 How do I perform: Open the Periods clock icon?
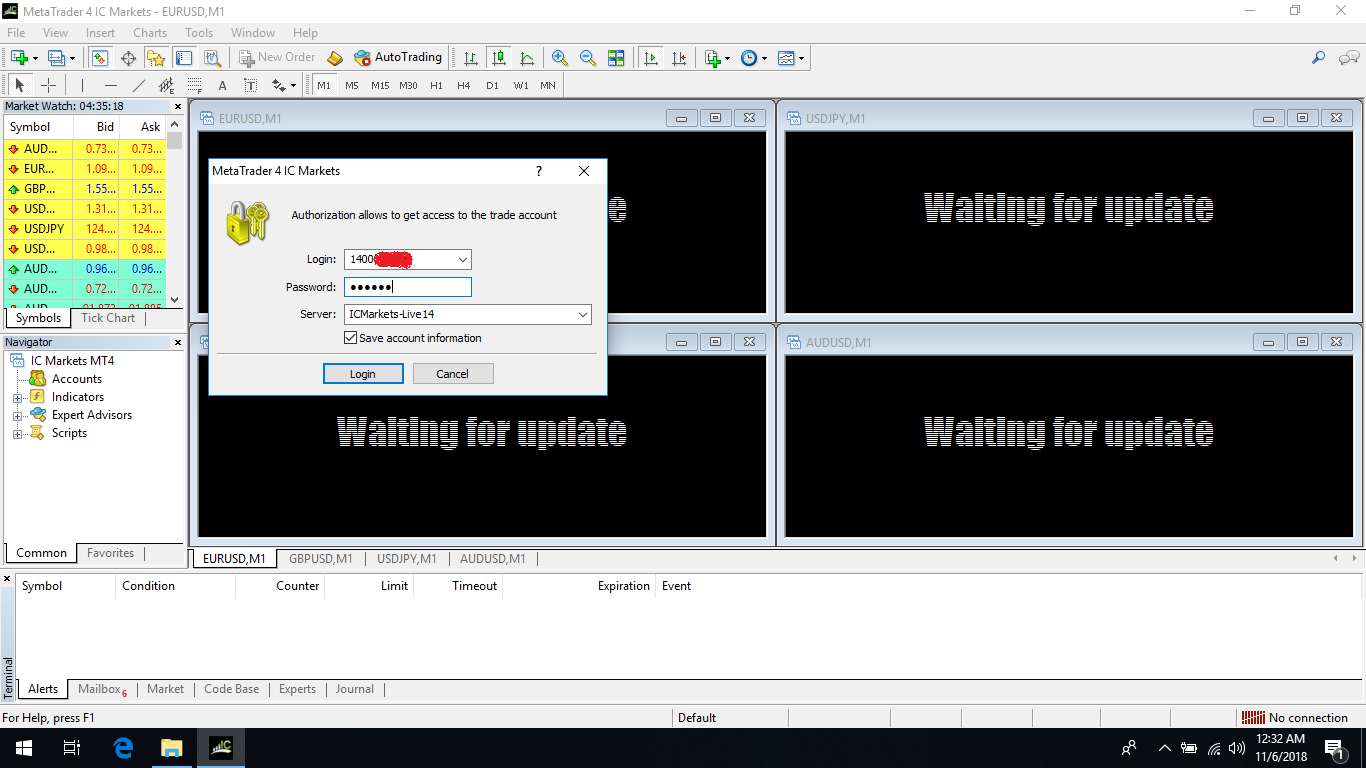pyautogui.click(x=749, y=58)
